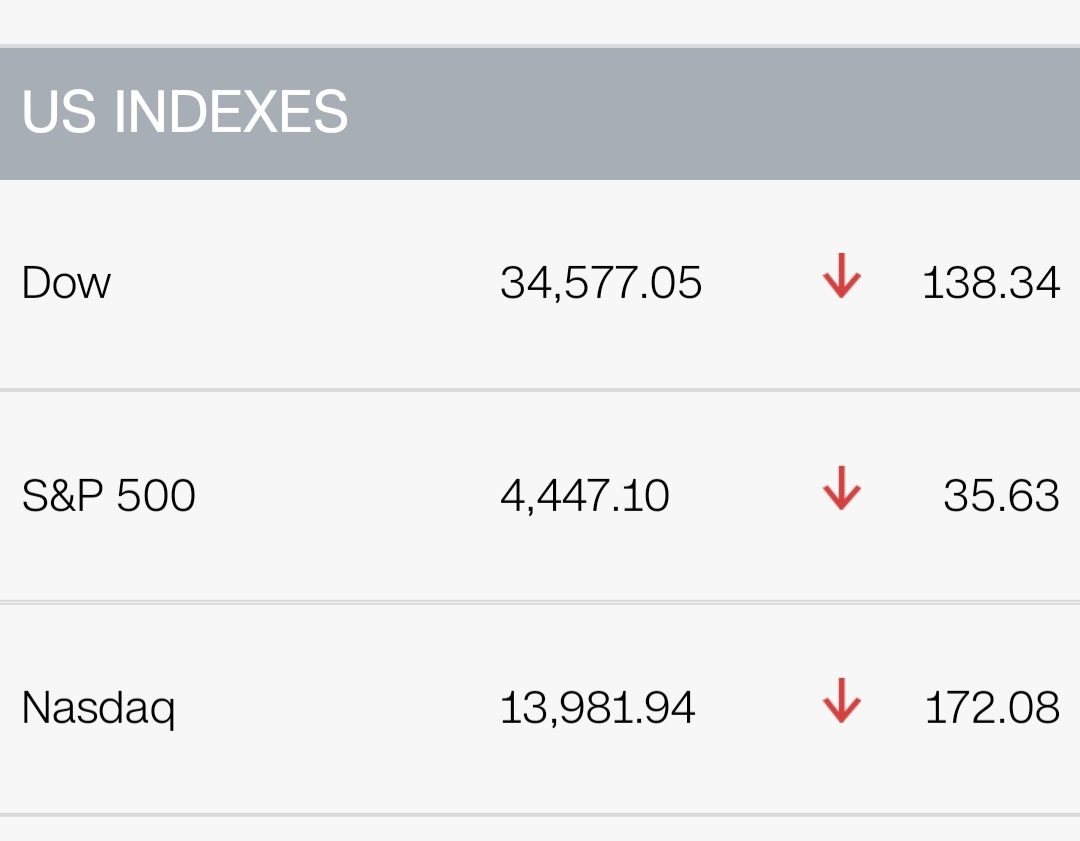
Task: Click the Nasdaq change value 172.08
Action: click(x=991, y=709)
